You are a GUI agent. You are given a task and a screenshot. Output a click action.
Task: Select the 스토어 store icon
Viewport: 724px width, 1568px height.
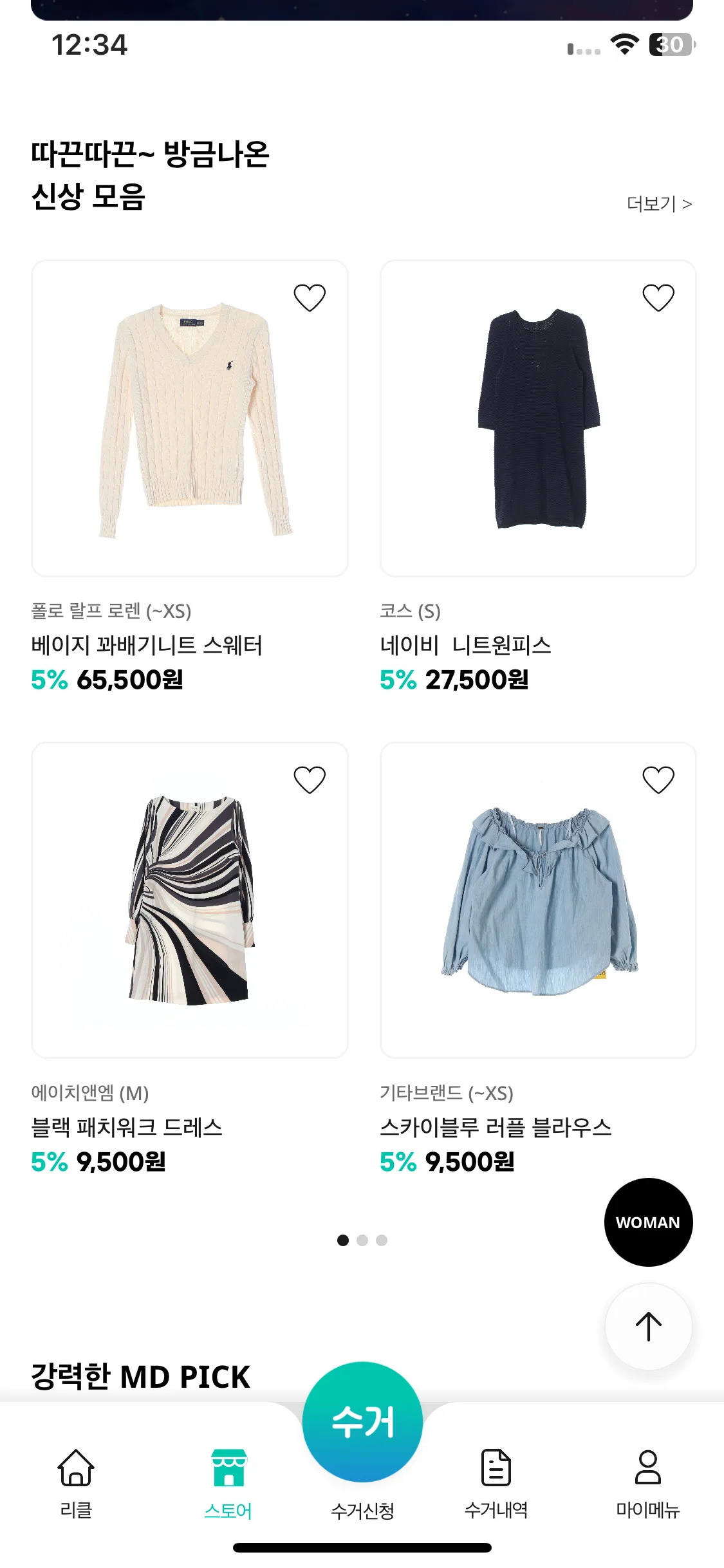point(229,1467)
